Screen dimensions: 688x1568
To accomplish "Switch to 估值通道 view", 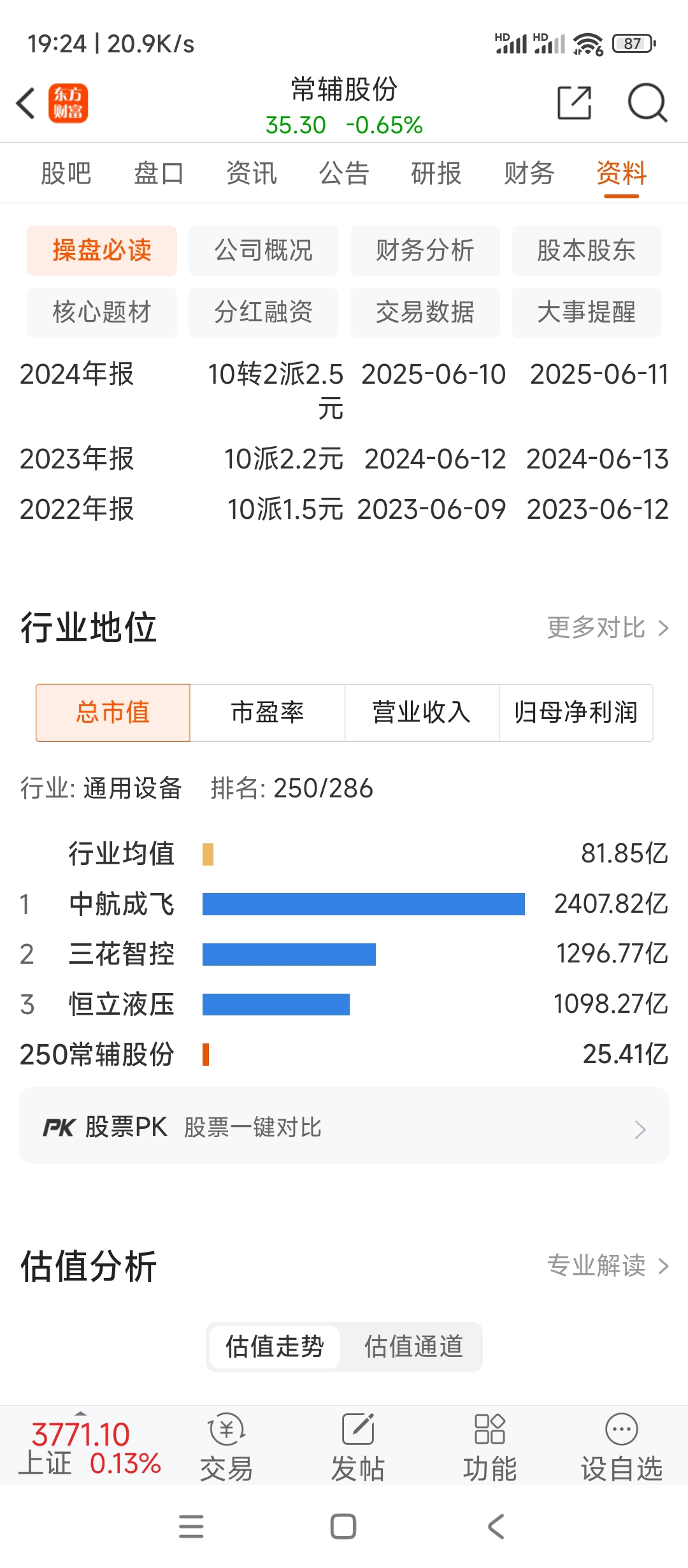I will pyautogui.click(x=413, y=1347).
